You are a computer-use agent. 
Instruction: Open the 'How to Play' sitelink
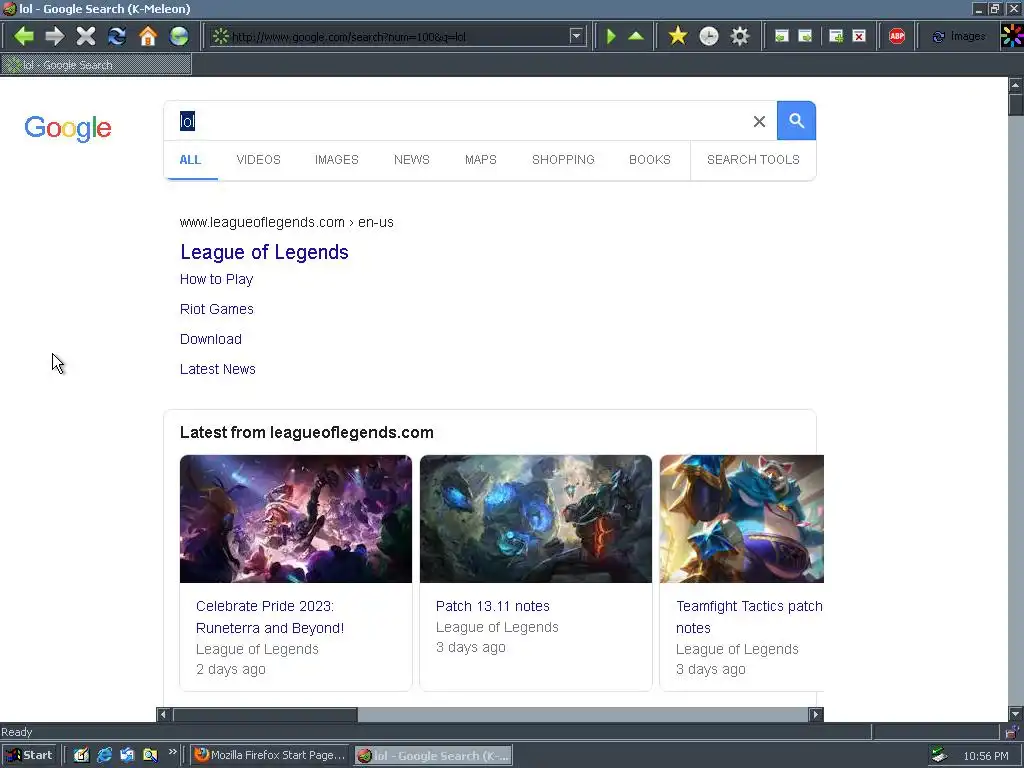(216, 280)
